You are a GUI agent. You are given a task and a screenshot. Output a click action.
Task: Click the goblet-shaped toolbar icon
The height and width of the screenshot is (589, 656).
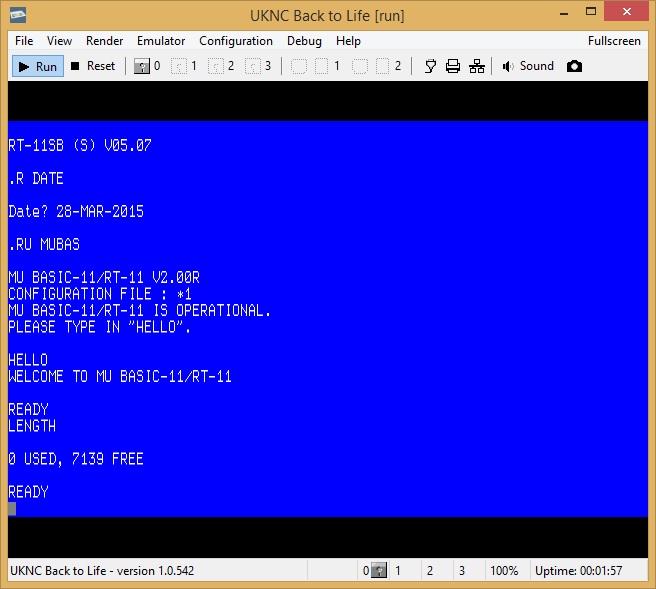[430, 66]
